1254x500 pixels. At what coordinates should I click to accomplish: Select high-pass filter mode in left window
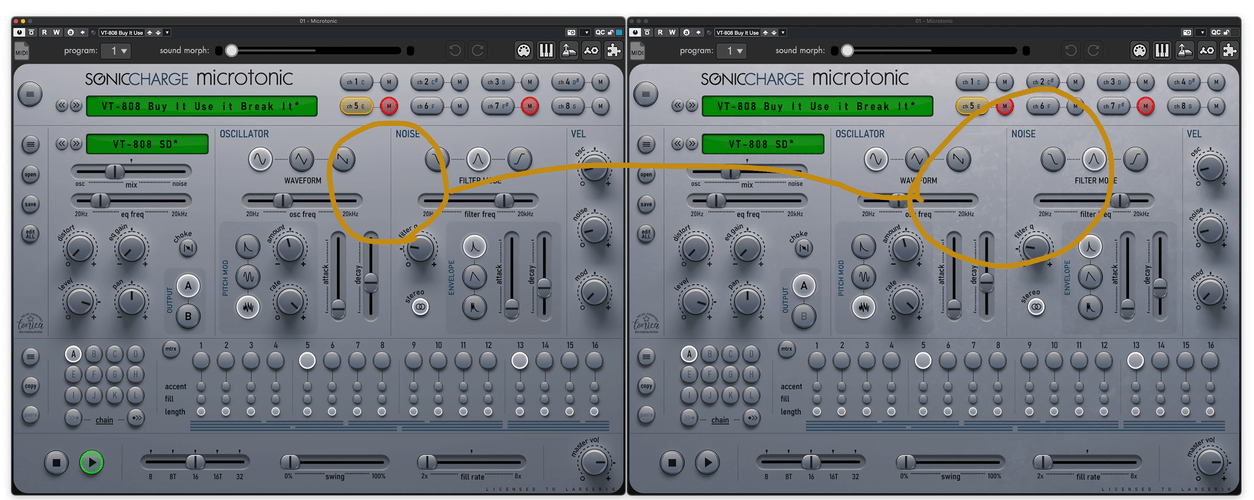click(x=519, y=158)
